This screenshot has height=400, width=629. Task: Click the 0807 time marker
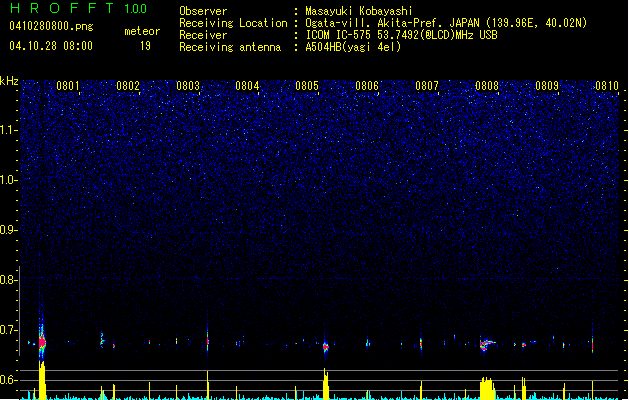(427, 86)
